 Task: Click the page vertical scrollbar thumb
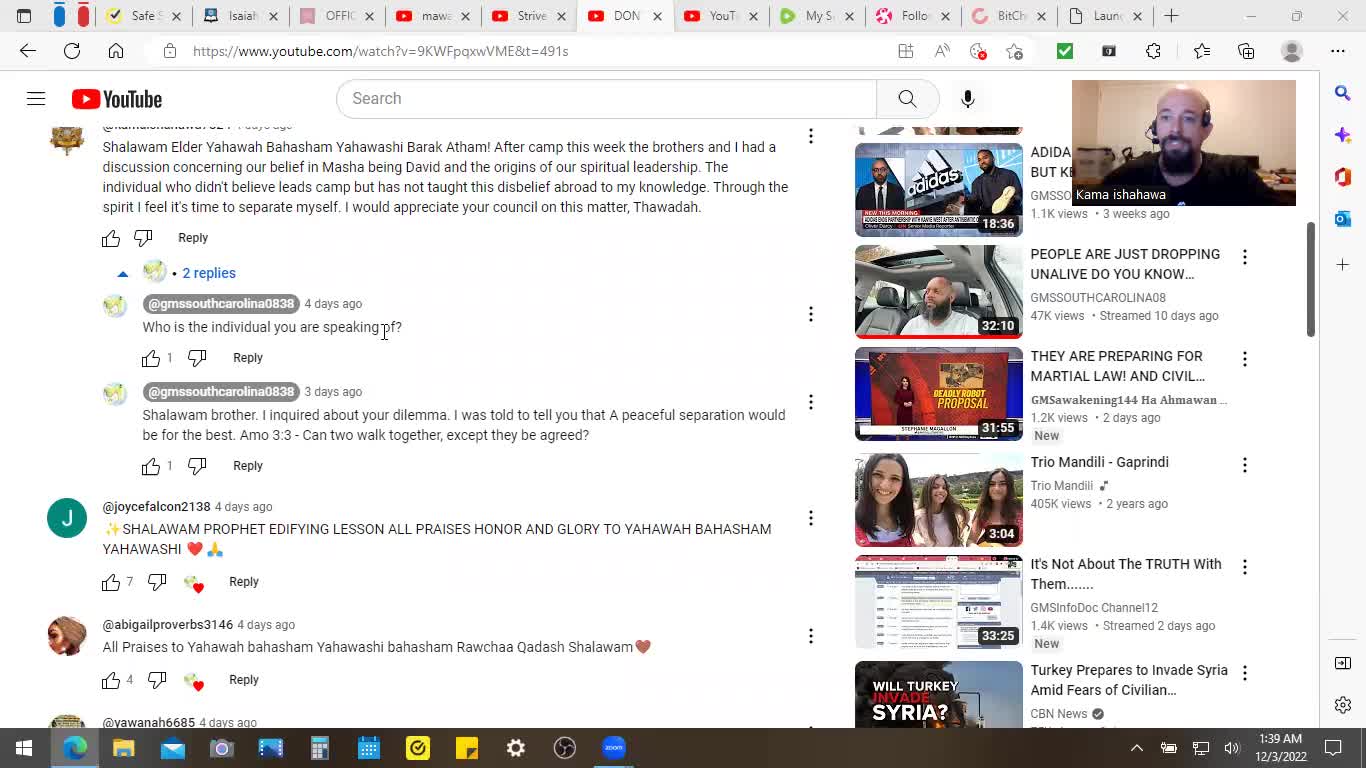pyautogui.click(x=1311, y=278)
